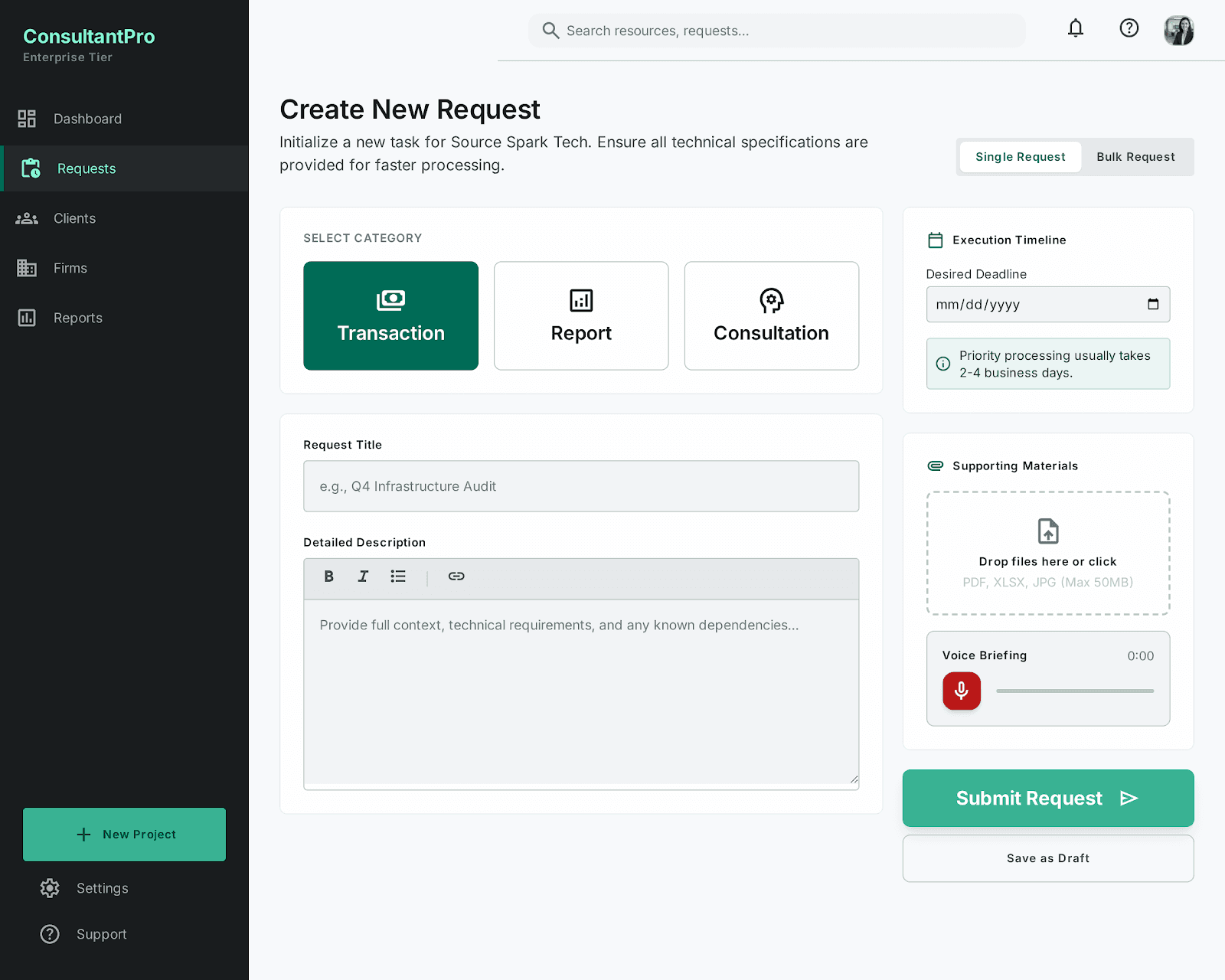Viewport: 1225px width, 980px height.
Task: Toggle italic formatting in description
Action: point(363,577)
